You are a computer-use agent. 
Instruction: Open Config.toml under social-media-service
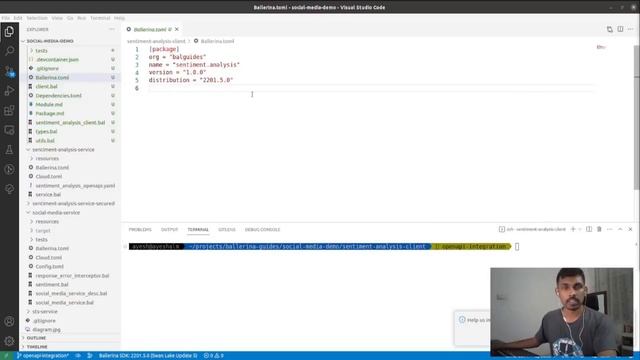49,267
